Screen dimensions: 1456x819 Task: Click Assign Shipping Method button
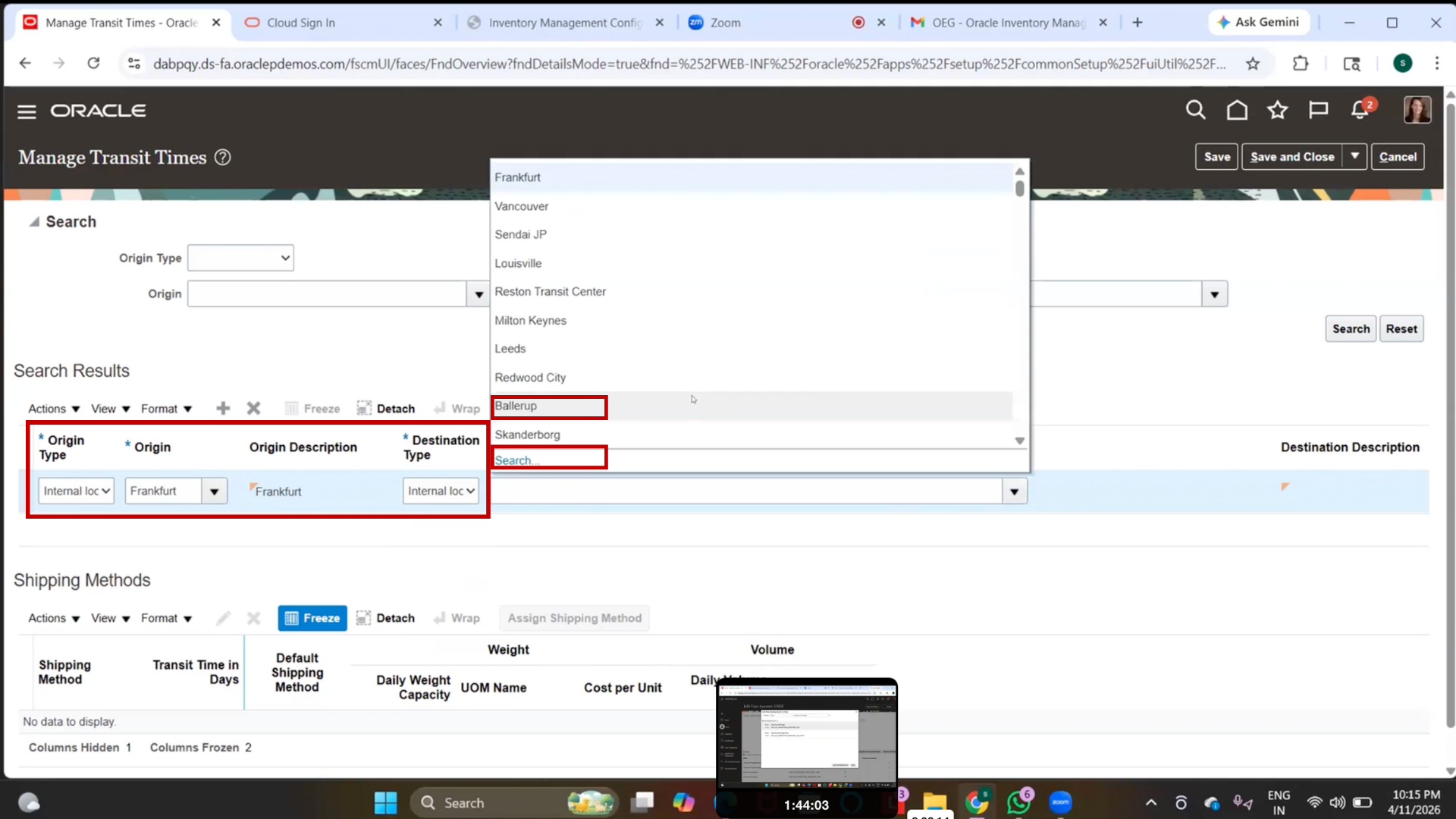[x=574, y=618]
